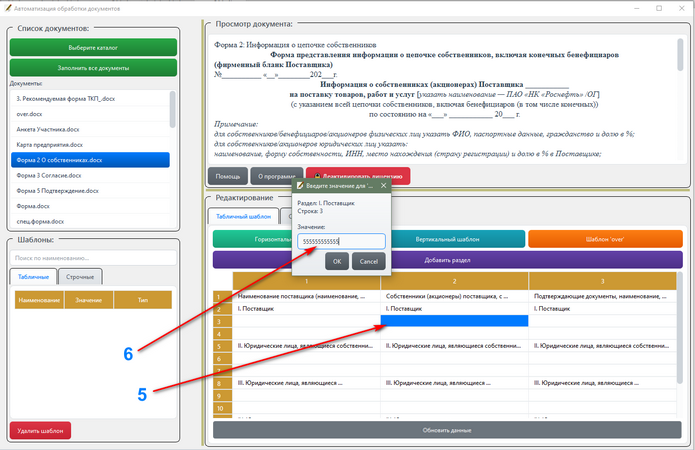The width and height of the screenshot is (695, 450).
Task: Select Форма.docx in the list
Action: pos(90,206)
